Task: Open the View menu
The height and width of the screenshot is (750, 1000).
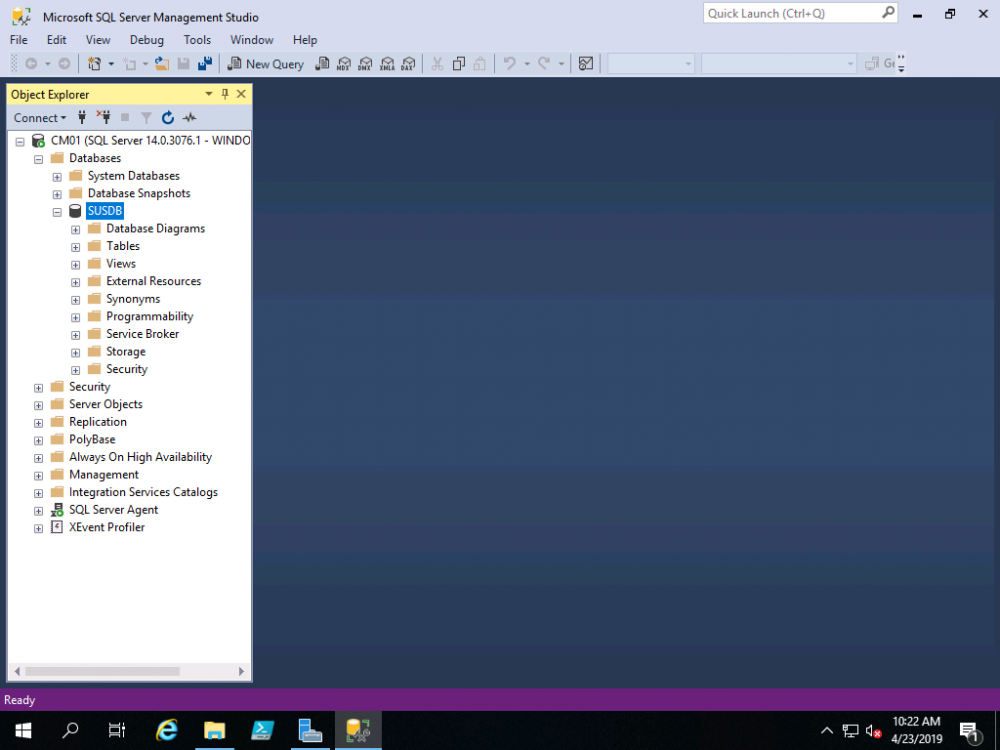Action: (98, 40)
